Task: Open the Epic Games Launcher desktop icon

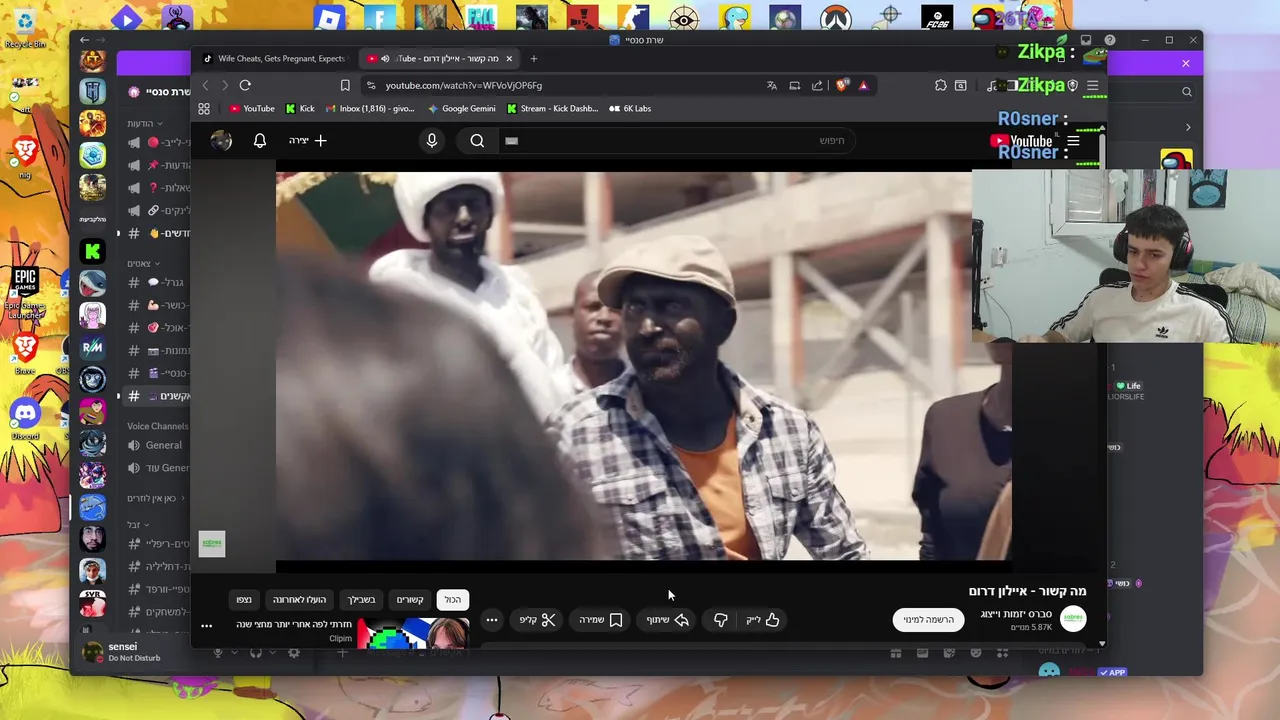Action: (x=25, y=293)
